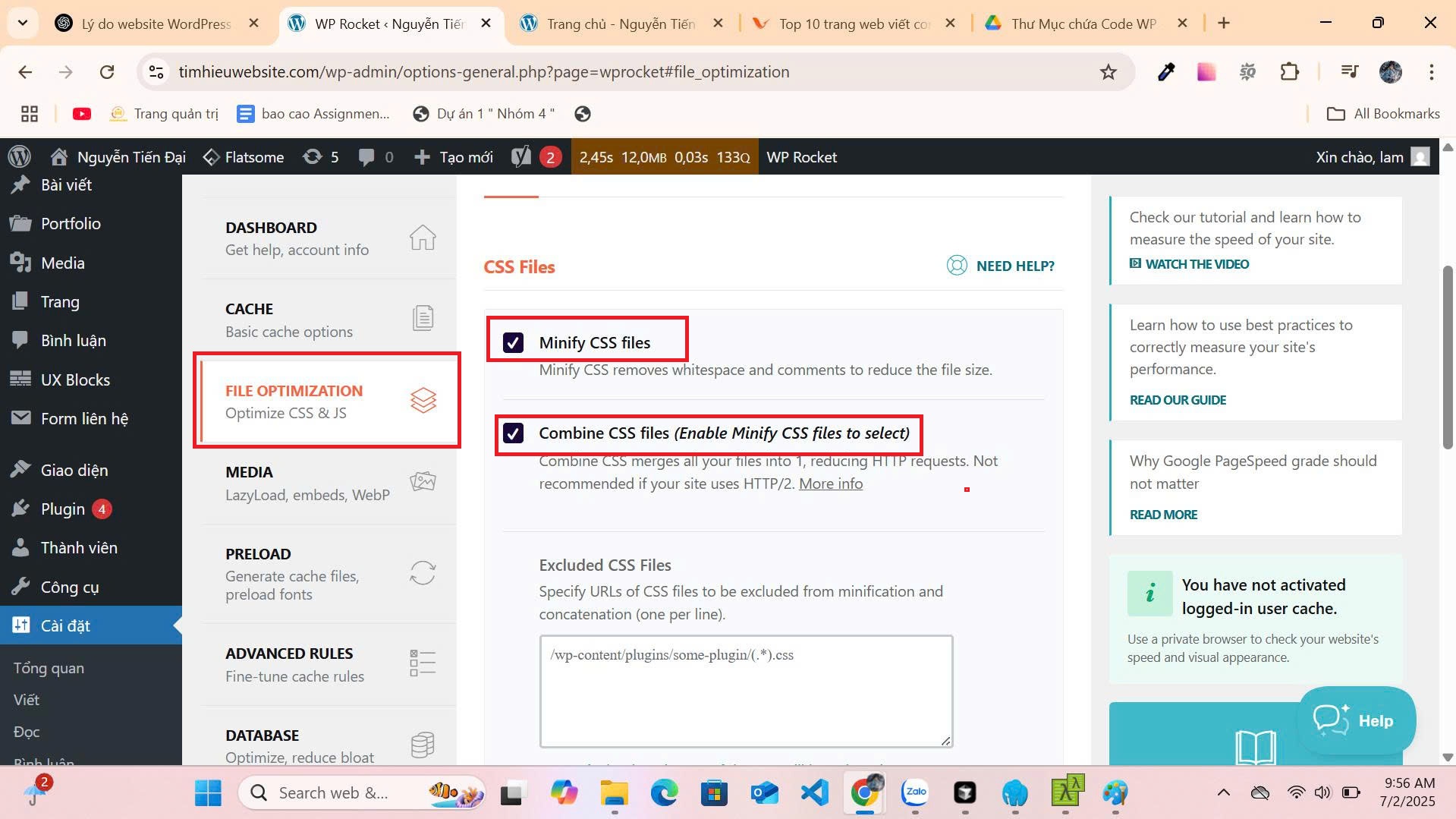Click the Need Help lifebuoy icon
This screenshot has height=819, width=1456.
point(957,266)
